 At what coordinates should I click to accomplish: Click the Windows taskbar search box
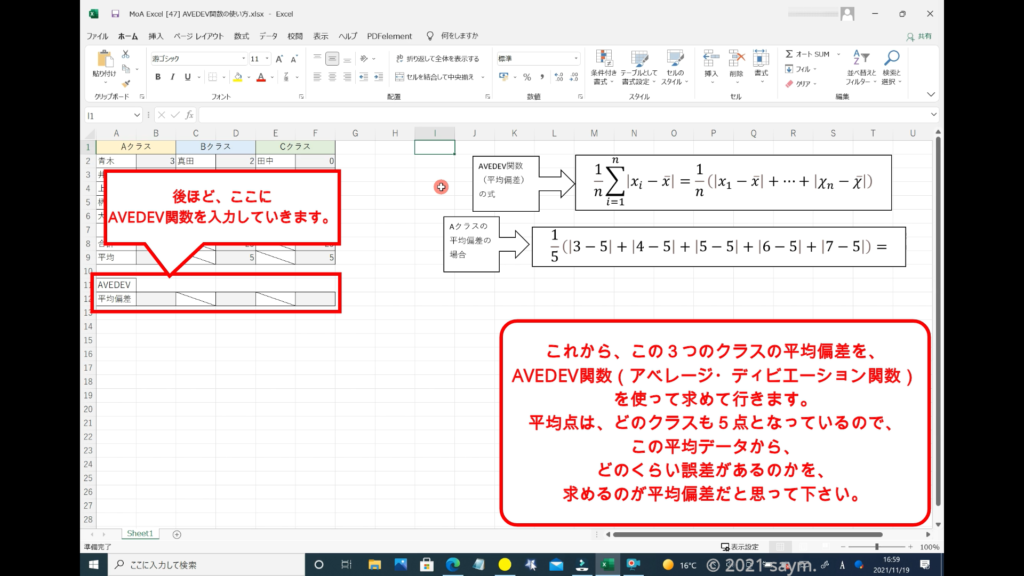[200, 565]
